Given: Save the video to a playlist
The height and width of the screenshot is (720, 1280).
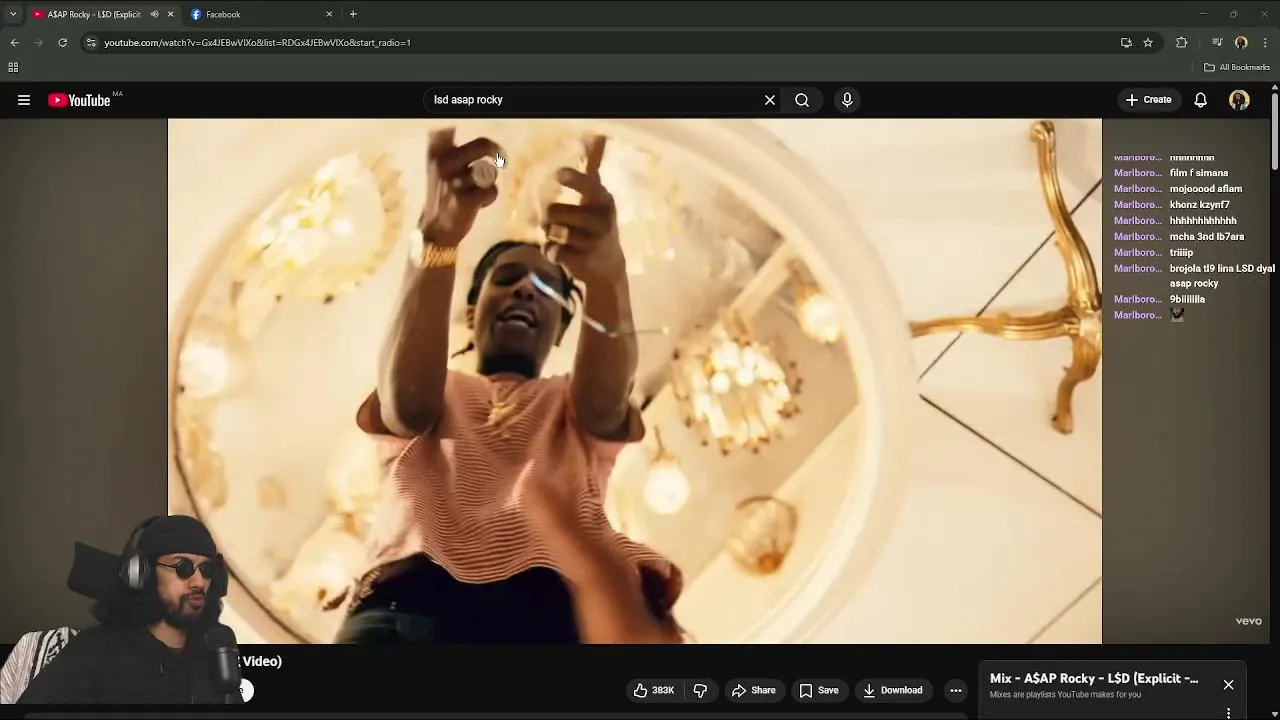Looking at the screenshot, I should pyautogui.click(x=819, y=690).
